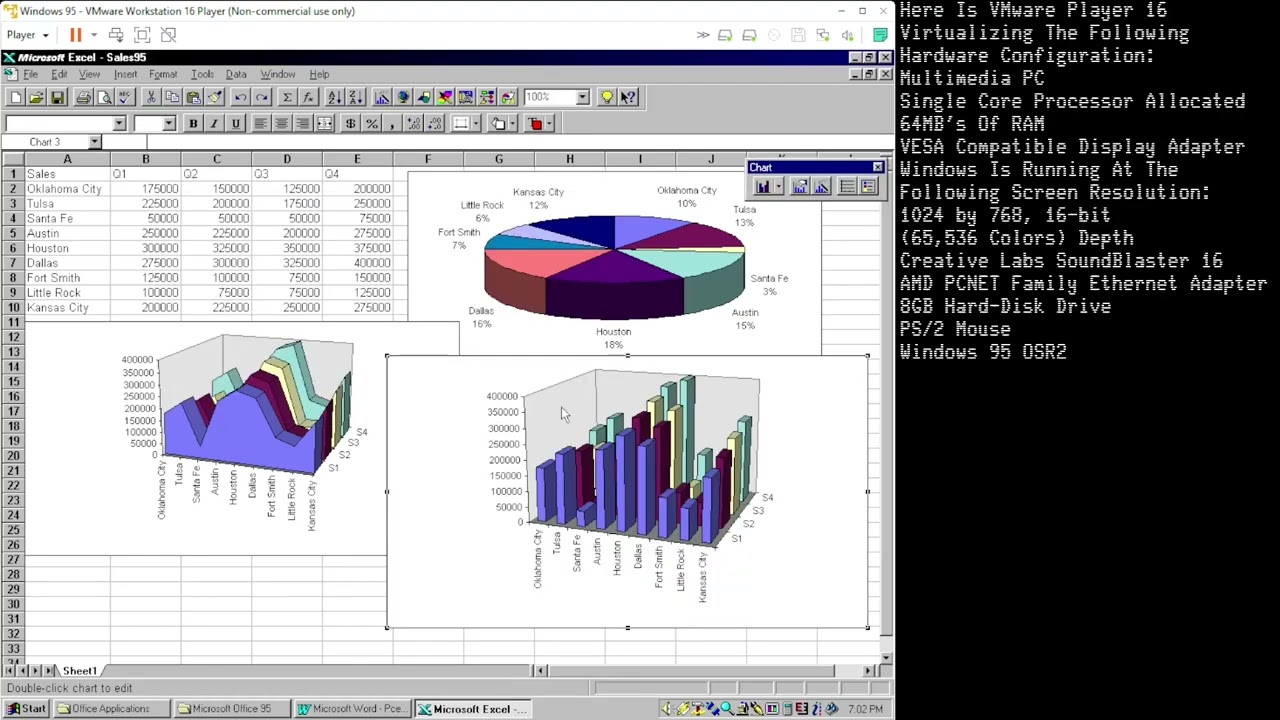Click cell containing Oklahoma City
This screenshot has width=1280, height=720.
pyautogui.click(x=68, y=189)
